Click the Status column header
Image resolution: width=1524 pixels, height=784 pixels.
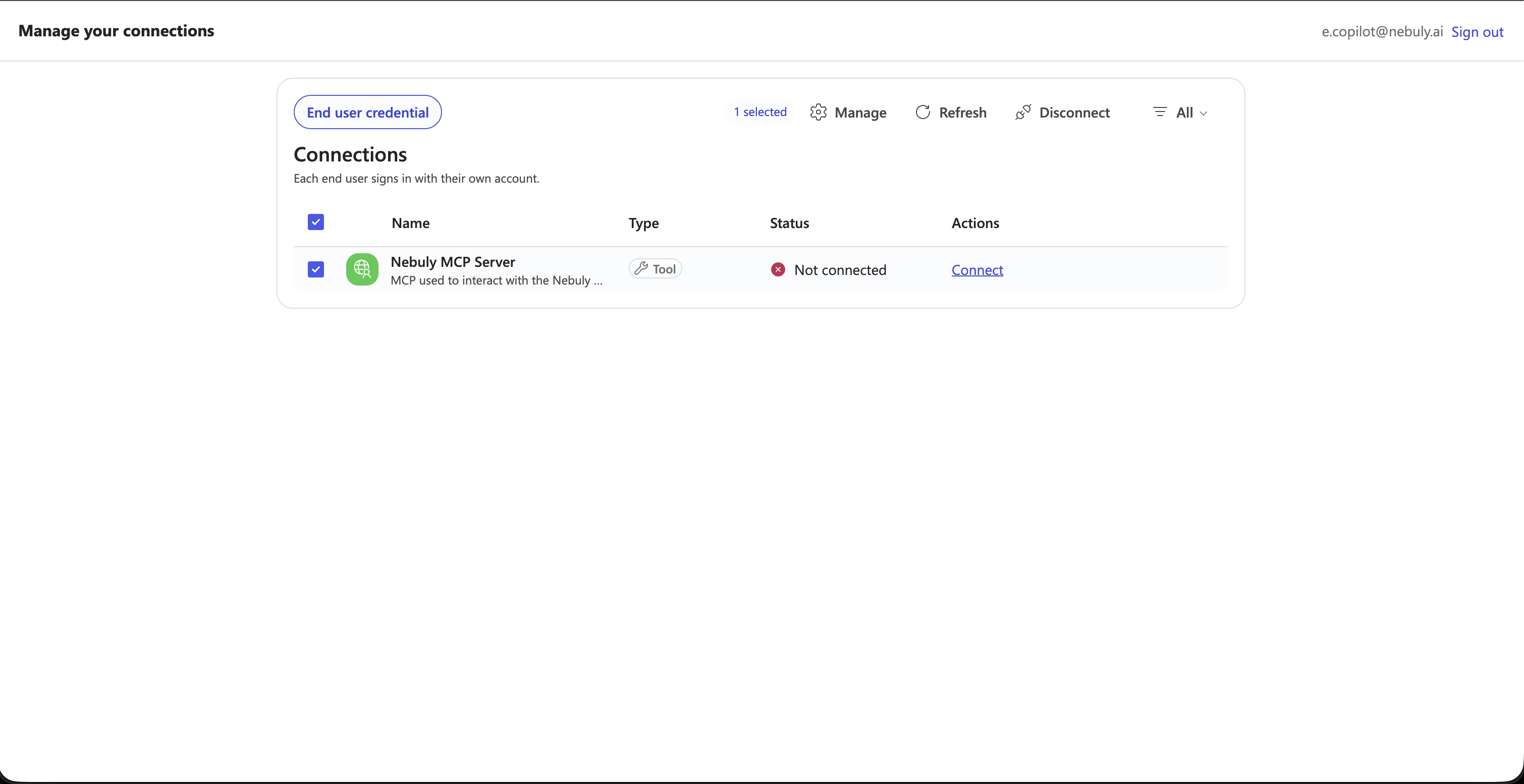pos(789,223)
